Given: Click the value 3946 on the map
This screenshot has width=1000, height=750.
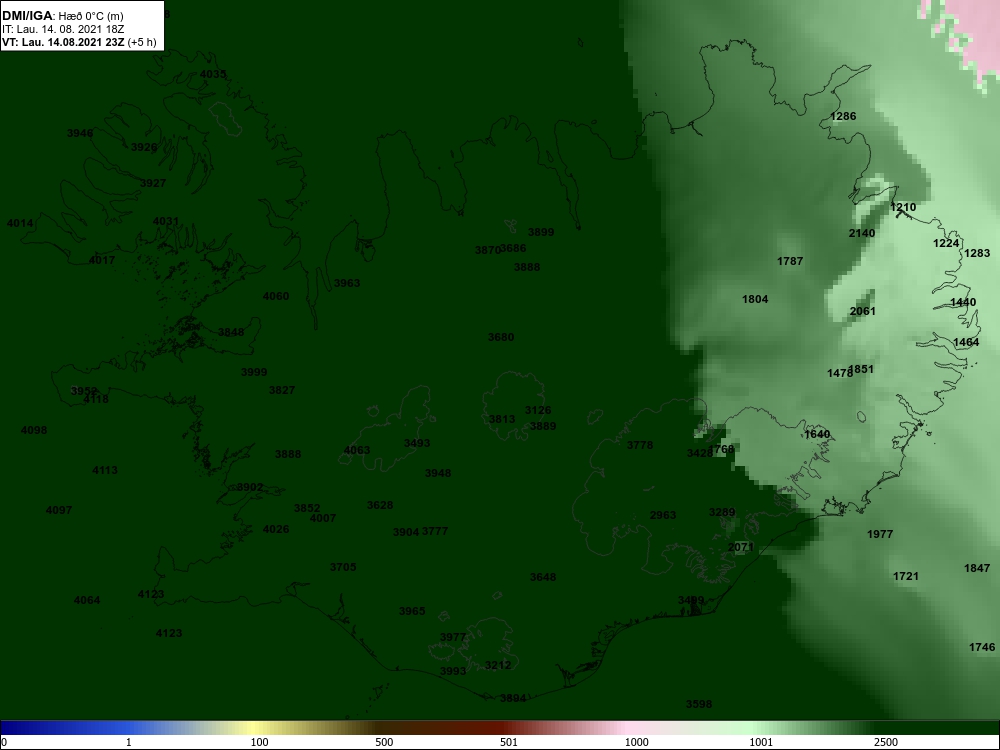Looking at the screenshot, I should click(x=80, y=133).
